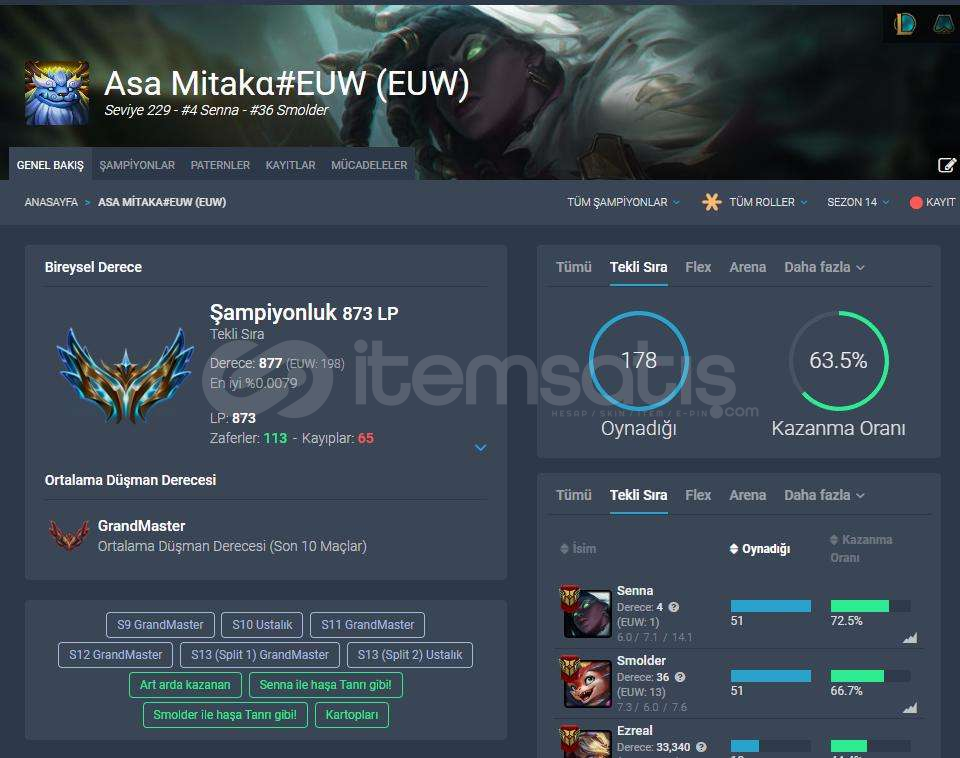
Task: Sort champions by İsim column
Action: tap(578, 549)
